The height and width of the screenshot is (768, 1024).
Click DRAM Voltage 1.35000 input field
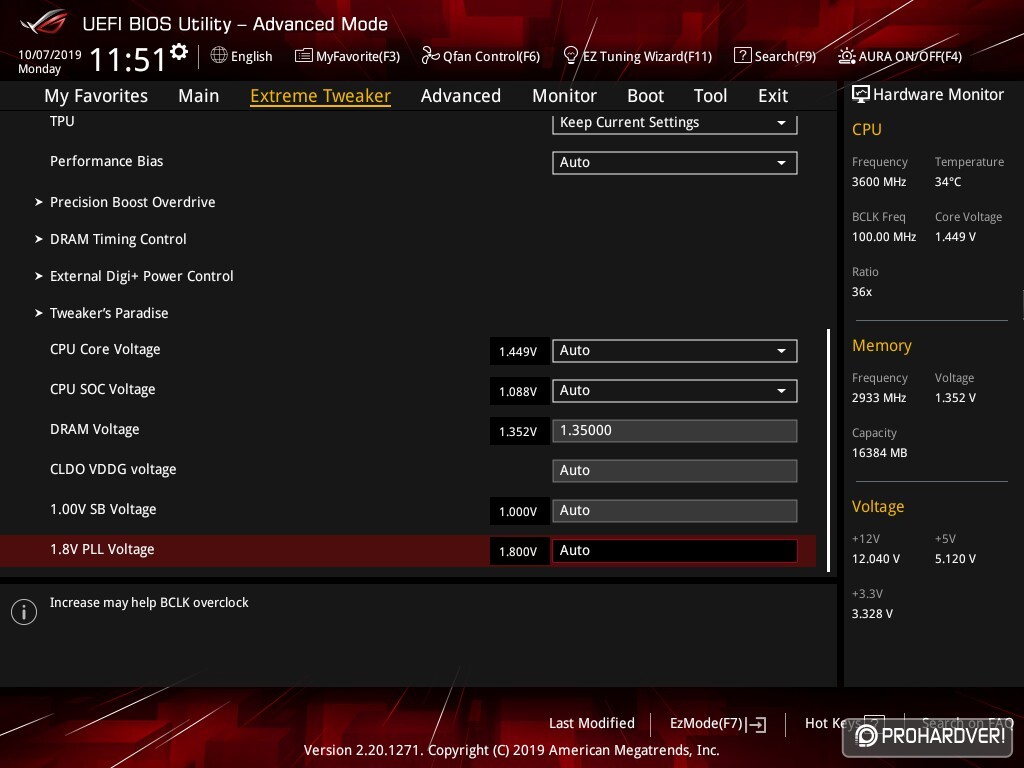click(675, 431)
